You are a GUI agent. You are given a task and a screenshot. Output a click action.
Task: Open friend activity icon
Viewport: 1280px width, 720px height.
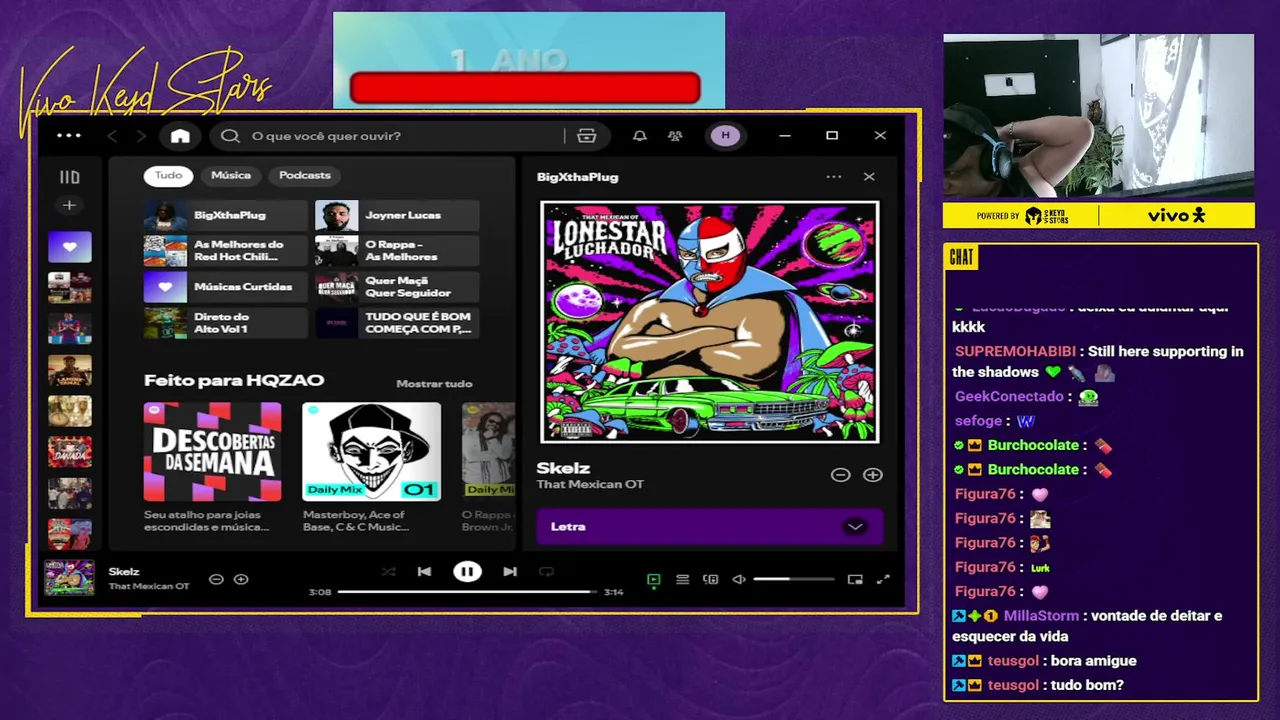675,136
